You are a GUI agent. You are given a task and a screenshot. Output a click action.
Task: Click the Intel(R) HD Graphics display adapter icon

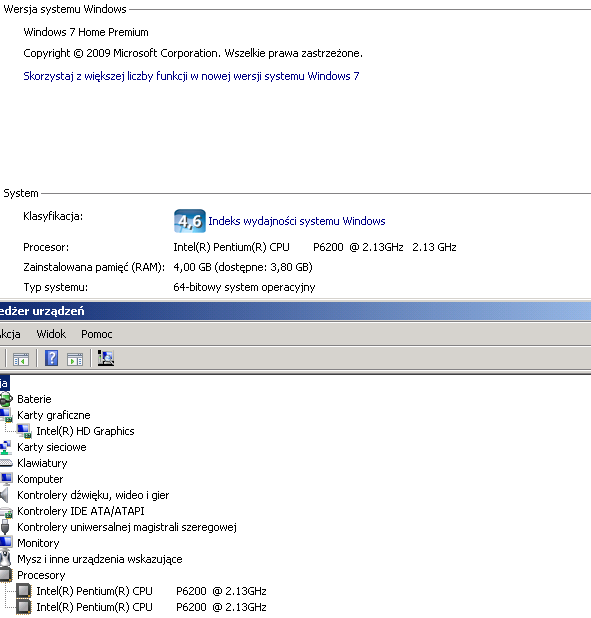(24, 431)
